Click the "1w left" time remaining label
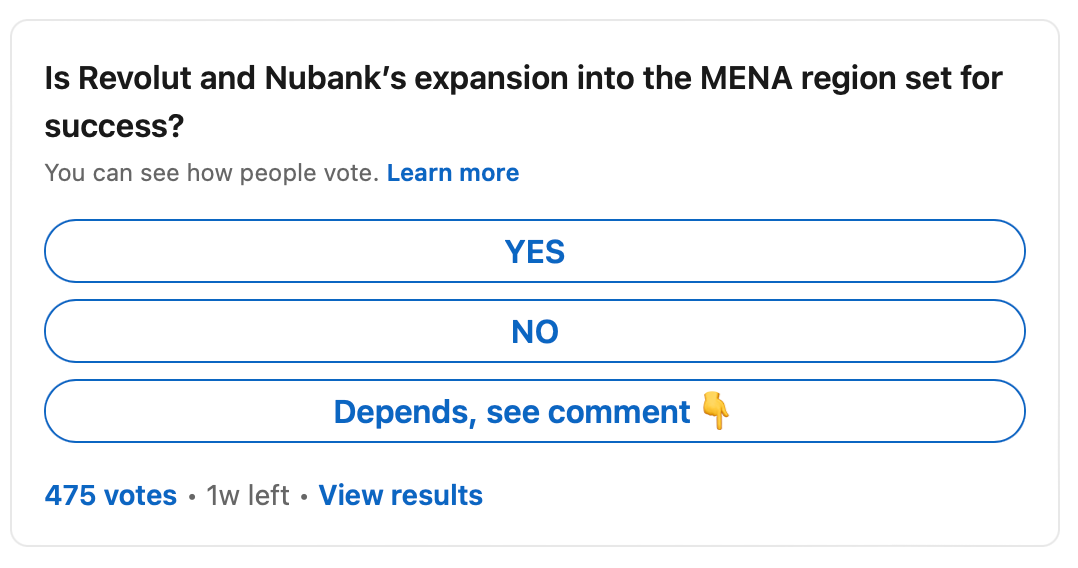 248,495
